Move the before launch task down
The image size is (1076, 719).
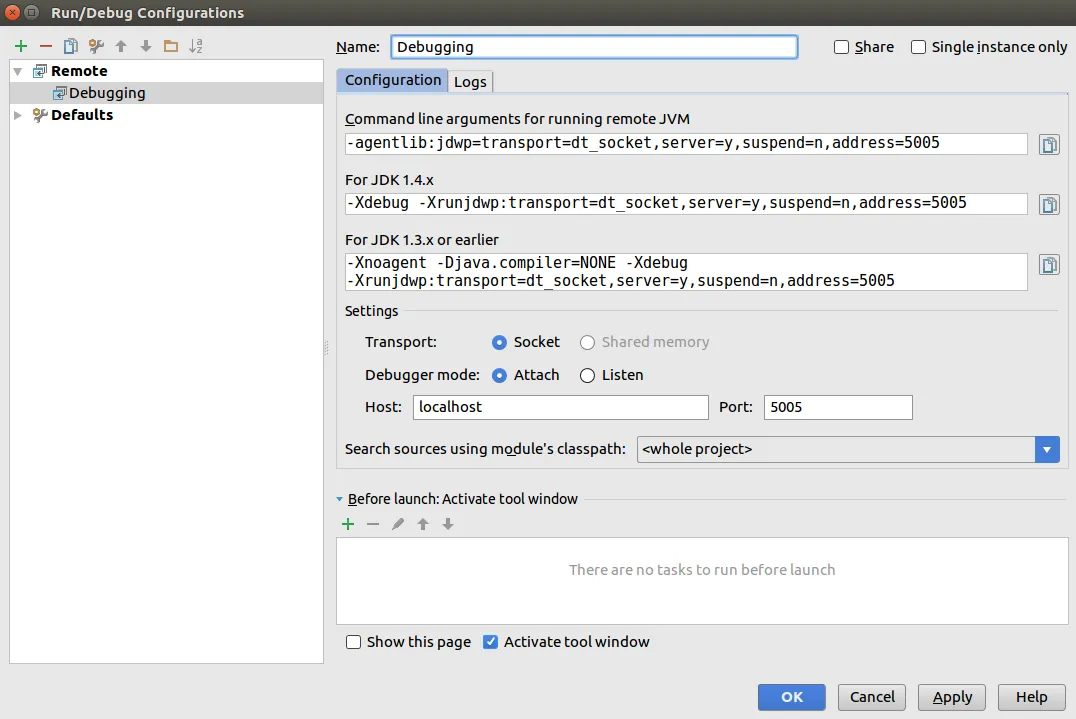pyautogui.click(x=447, y=524)
